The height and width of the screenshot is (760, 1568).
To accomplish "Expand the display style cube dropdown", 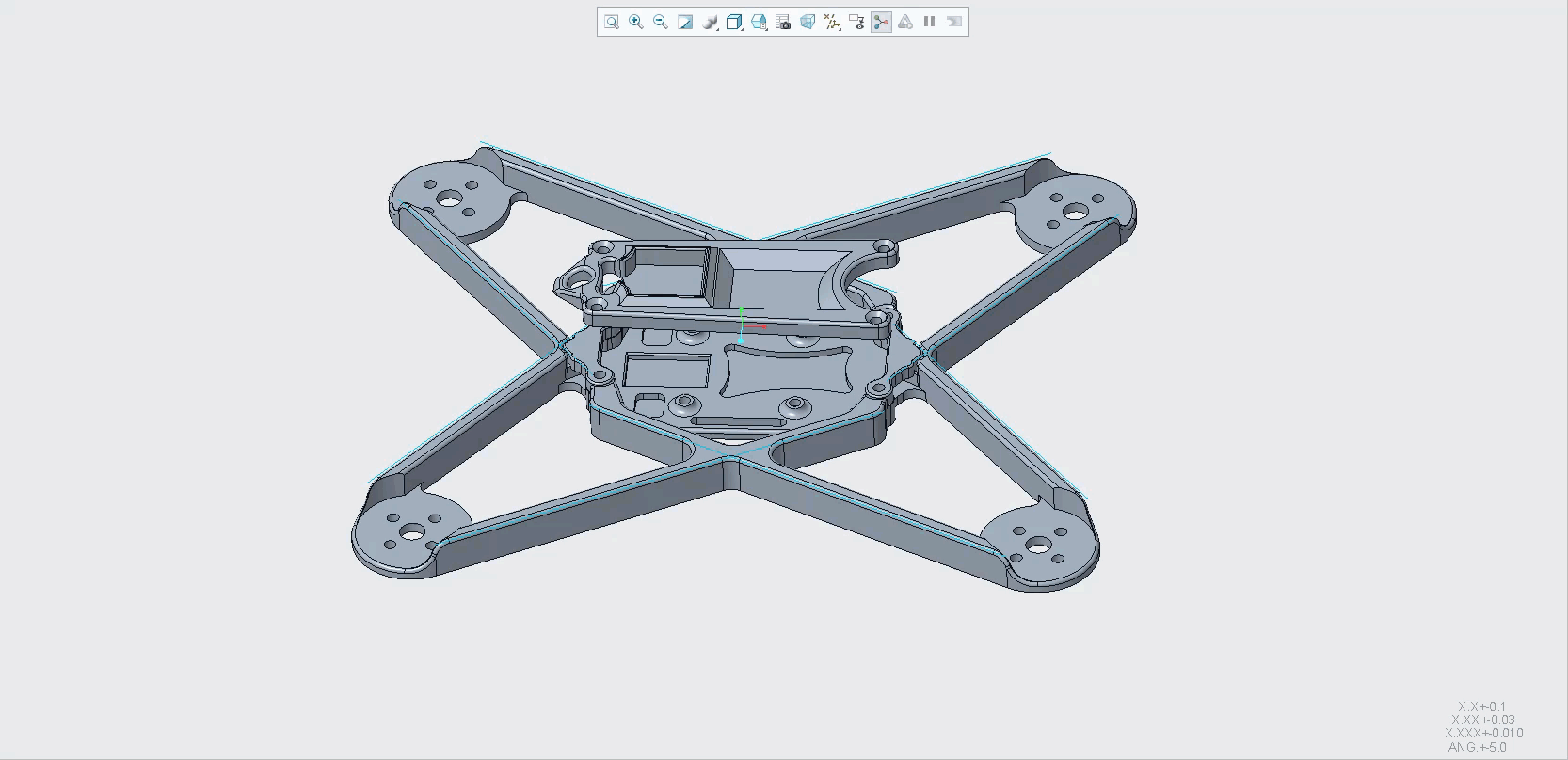I will 735,22.
